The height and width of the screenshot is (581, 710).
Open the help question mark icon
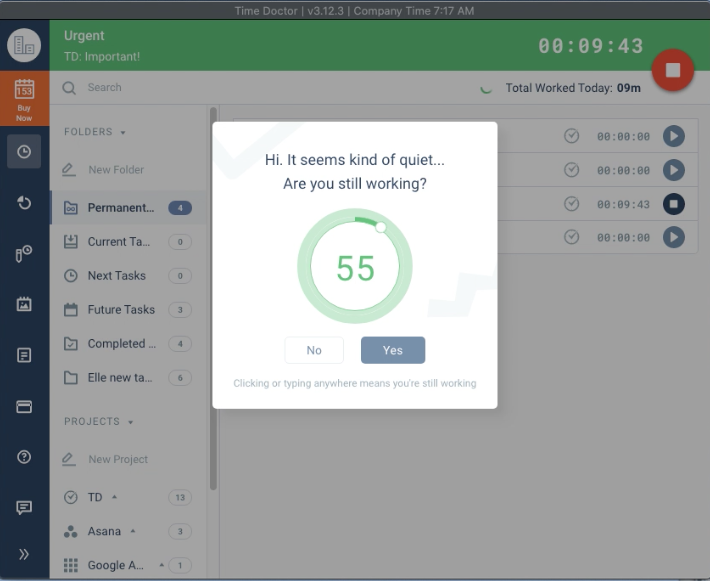click(x=24, y=457)
